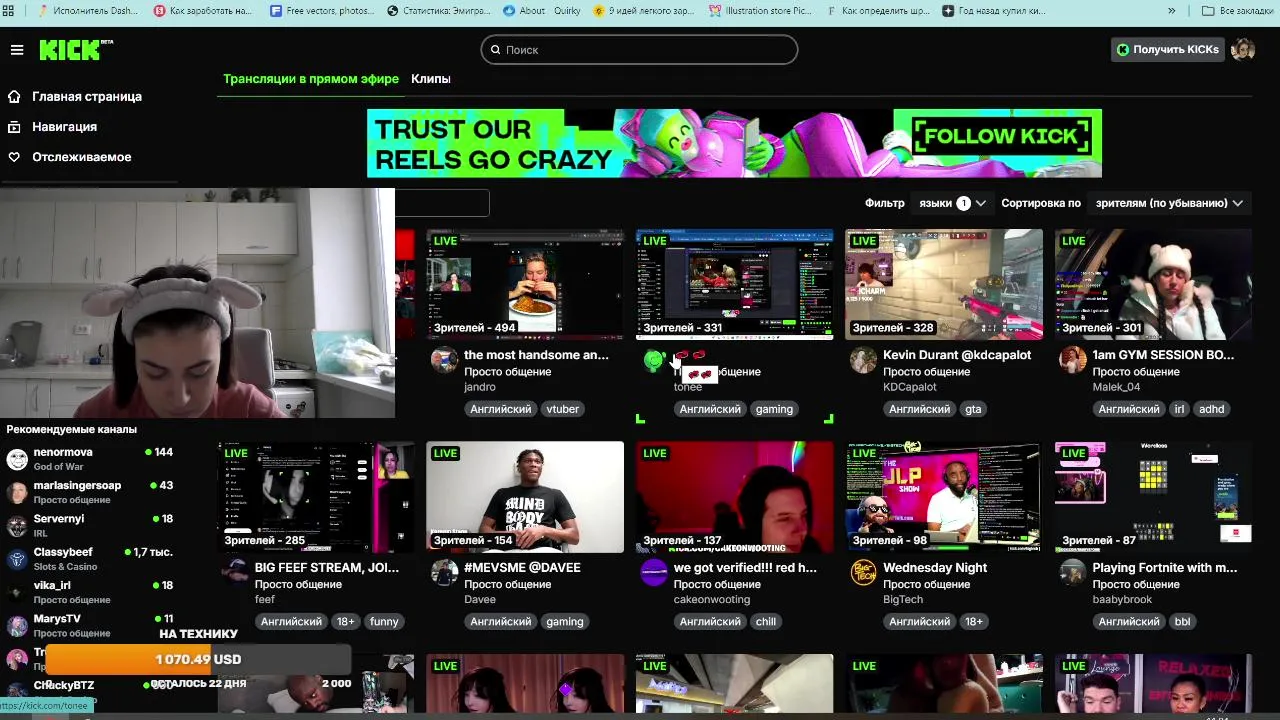Open 1am GYM SESSION stream thumbnail
This screenshot has height=720, width=1280.
1153,285
